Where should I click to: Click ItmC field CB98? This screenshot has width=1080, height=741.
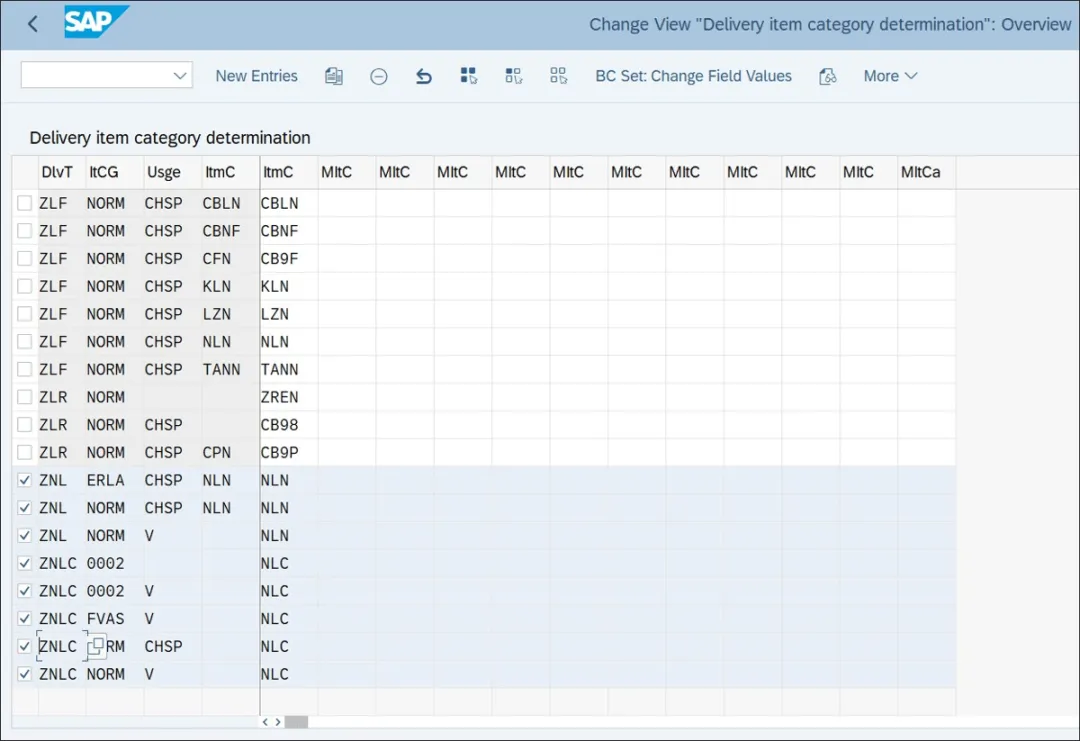pos(289,425)
